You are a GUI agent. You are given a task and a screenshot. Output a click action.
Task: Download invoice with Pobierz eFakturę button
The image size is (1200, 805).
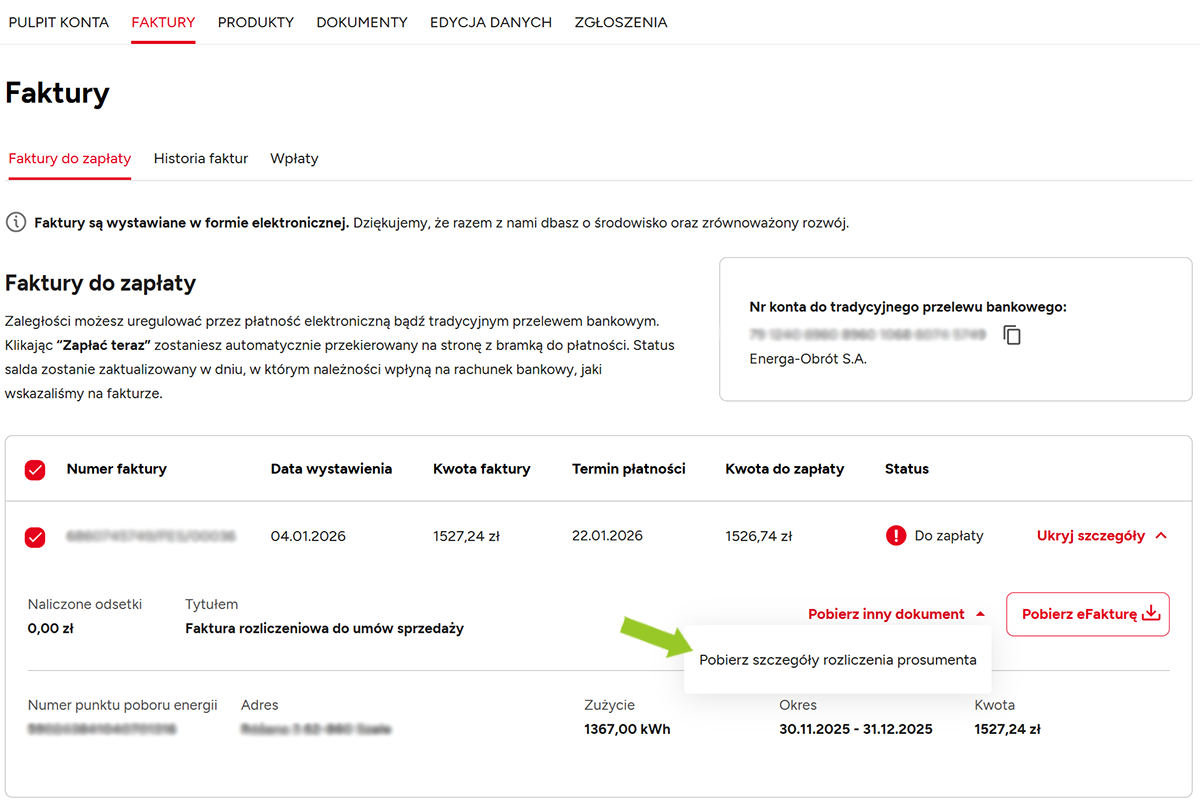[x=1087, y=614]
